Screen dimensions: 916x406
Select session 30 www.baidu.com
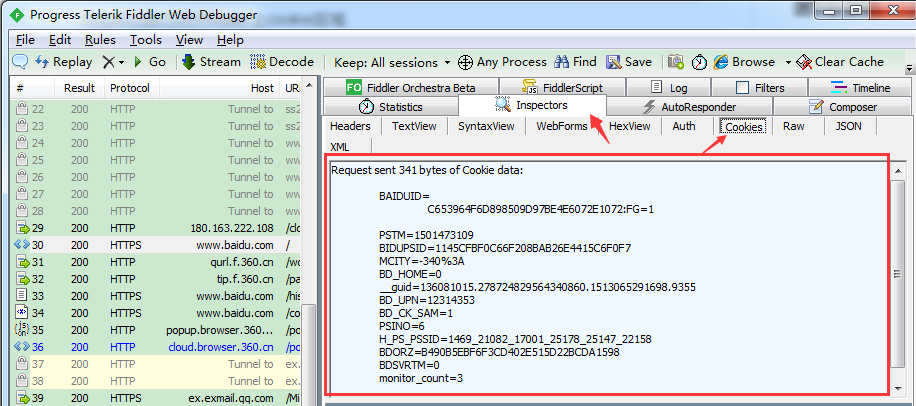pyautogui.click(x=157, y=245)
